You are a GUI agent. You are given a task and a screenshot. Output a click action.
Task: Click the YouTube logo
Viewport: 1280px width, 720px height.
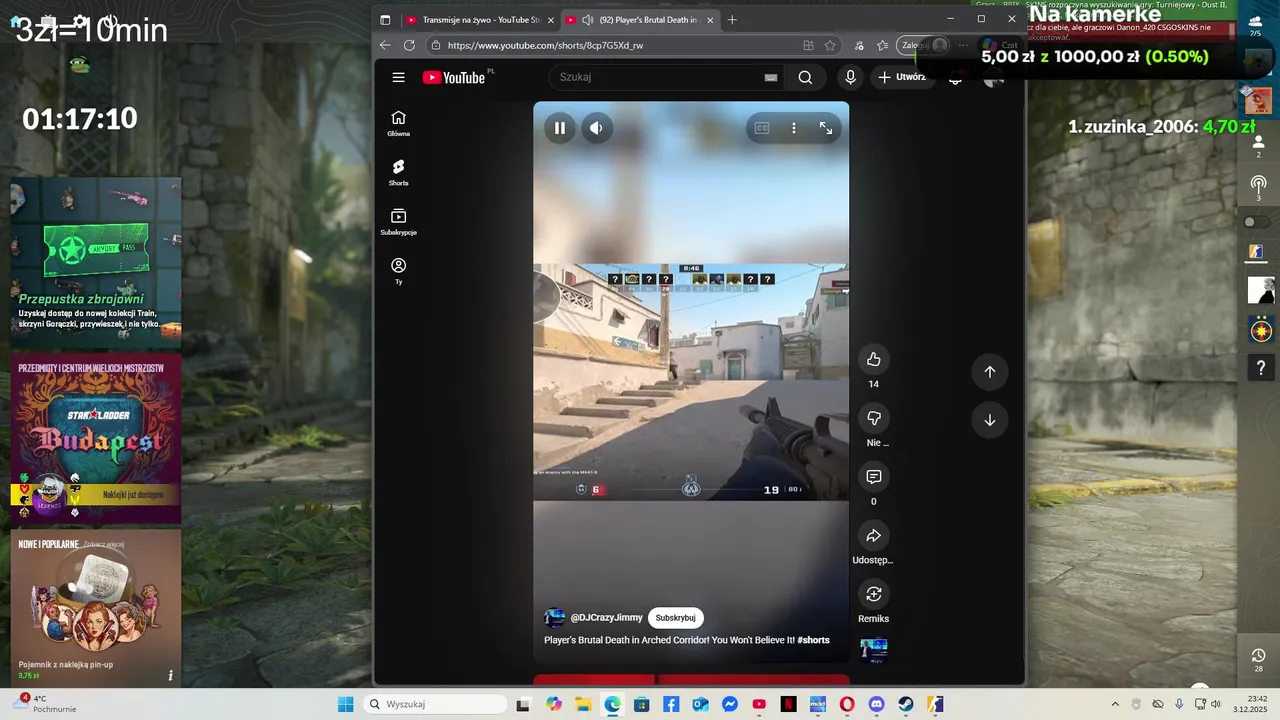[x=454, y=77]
